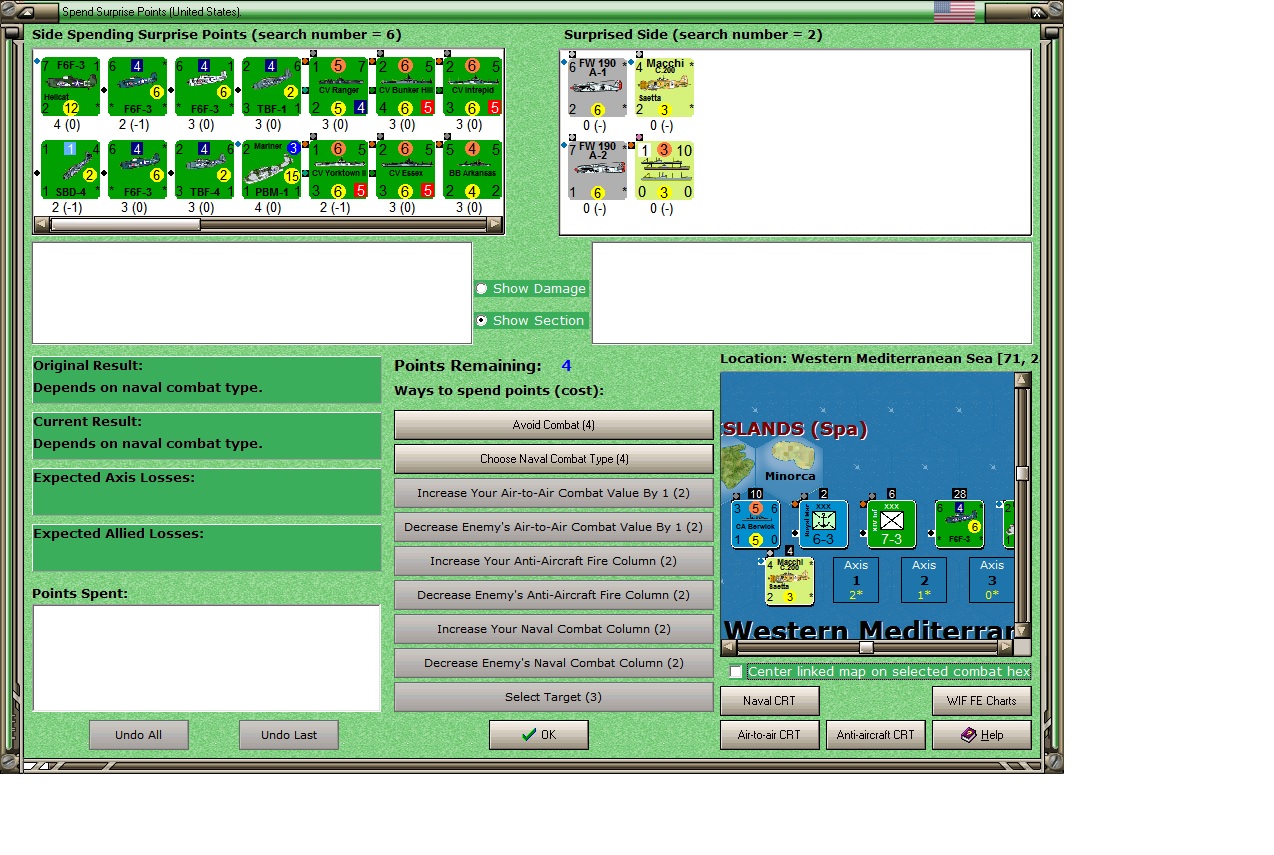Click the Points Remaining value 4
The width and height of the screenshot is (1274, 855).
coord(566,366)
